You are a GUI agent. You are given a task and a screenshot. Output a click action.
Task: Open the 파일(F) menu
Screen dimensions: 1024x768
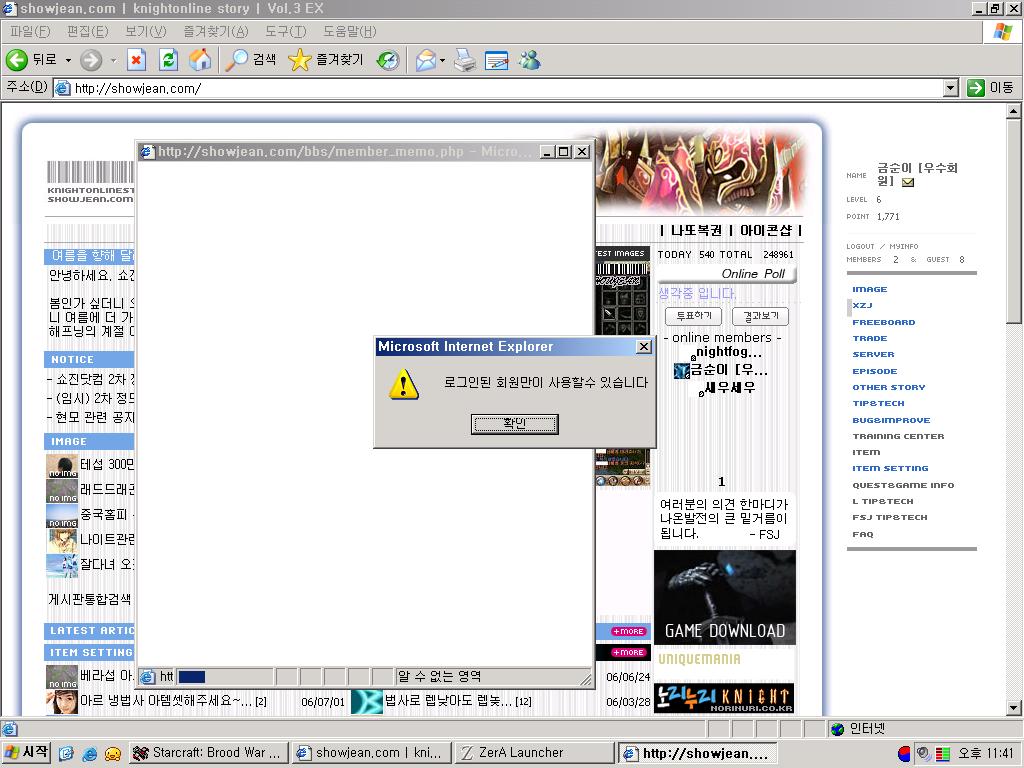coord(30,31)
